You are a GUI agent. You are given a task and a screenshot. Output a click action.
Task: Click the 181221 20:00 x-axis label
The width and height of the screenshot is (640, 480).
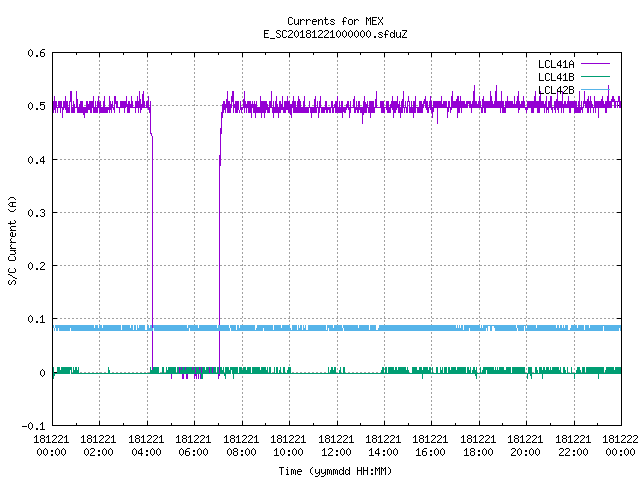(x=525, y=446)
